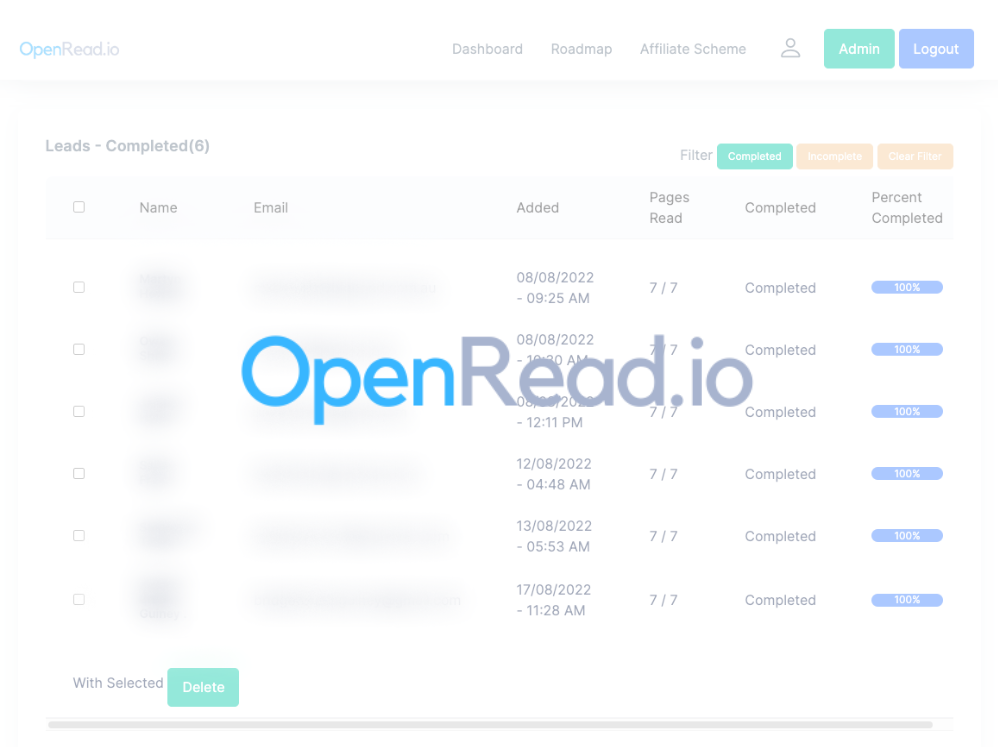Click the Percent Completed column header
Viewport: 998px width, 747px height.
click(906, 207)
